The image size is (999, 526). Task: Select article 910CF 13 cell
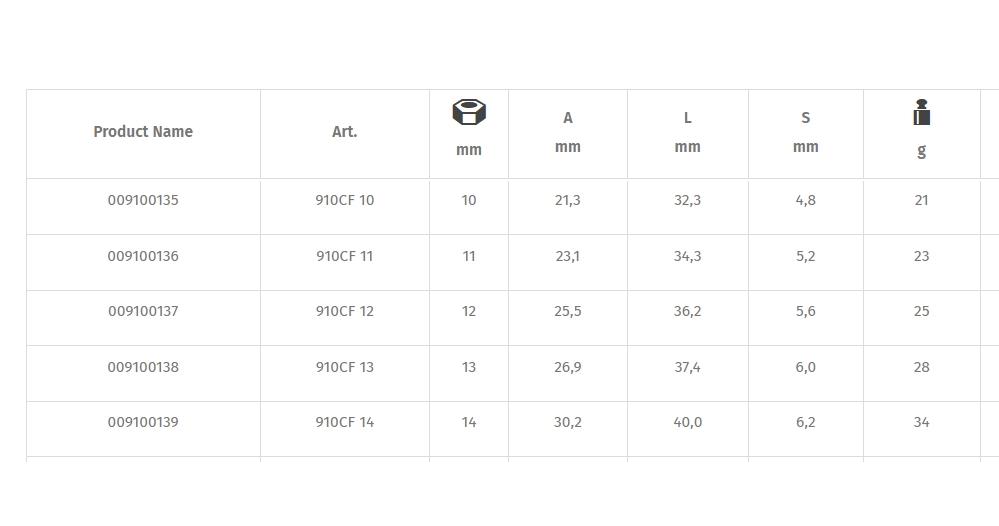pos(344,367)
